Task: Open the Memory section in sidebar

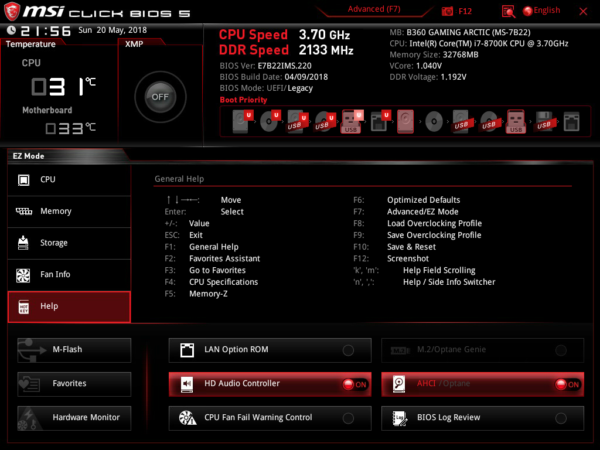Action: pyautogui.click(x=69, y=212)
